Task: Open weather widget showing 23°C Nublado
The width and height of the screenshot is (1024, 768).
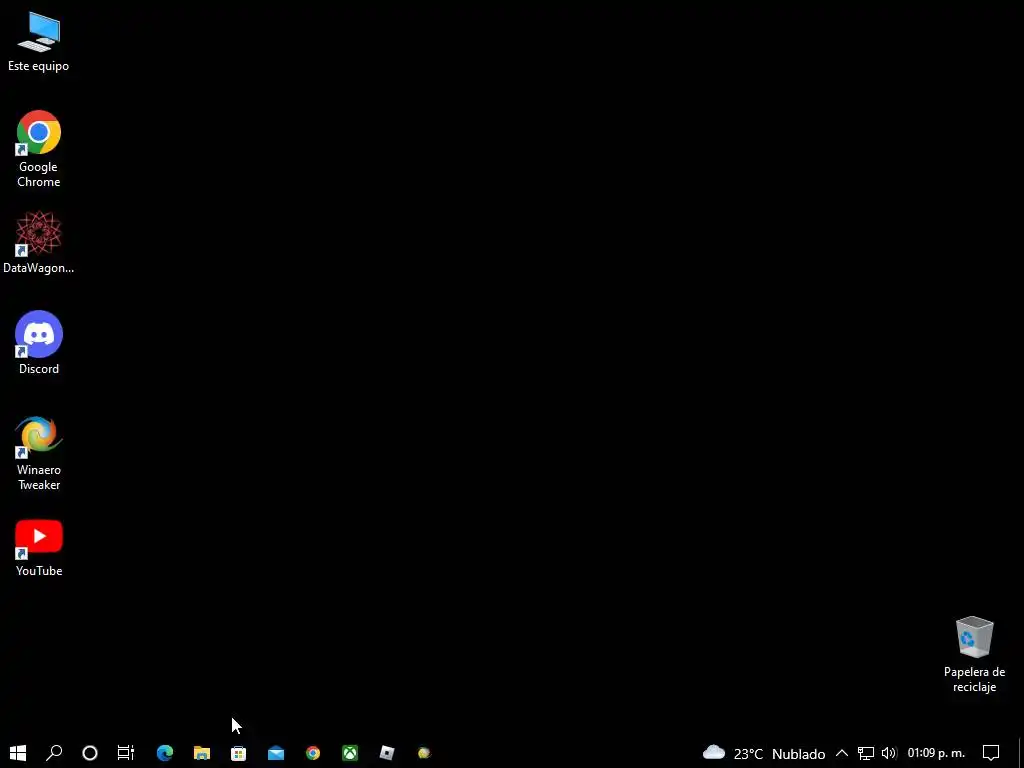Action: pyautogui.click(x=763, y=754)
